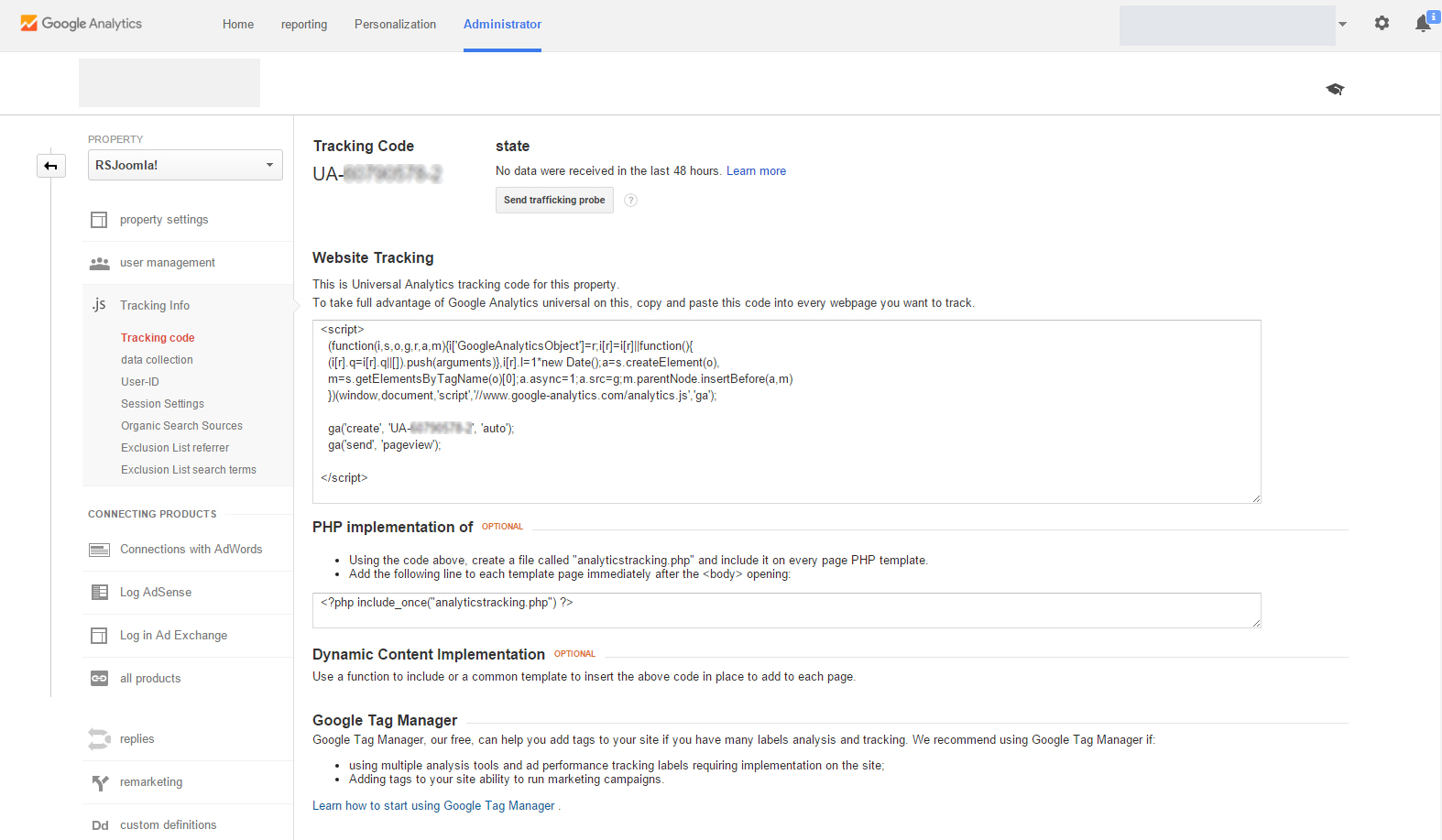Select Tracking code submenu item

pos(158,338)
